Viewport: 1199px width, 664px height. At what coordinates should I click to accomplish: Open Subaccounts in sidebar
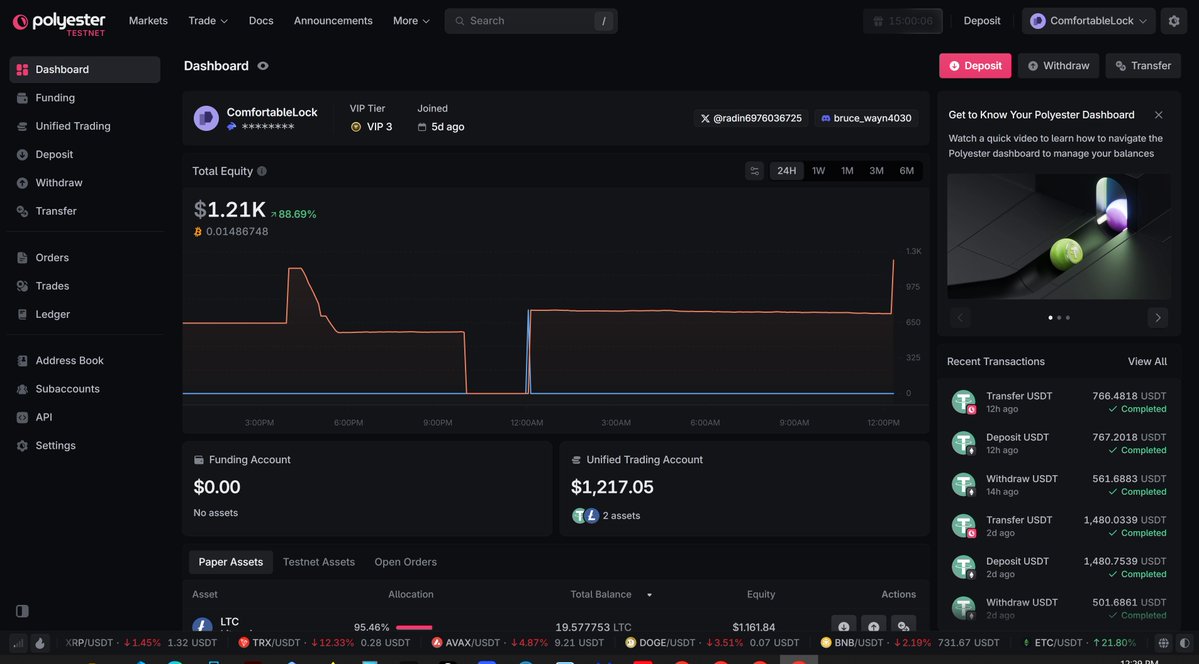coord(85,389)
